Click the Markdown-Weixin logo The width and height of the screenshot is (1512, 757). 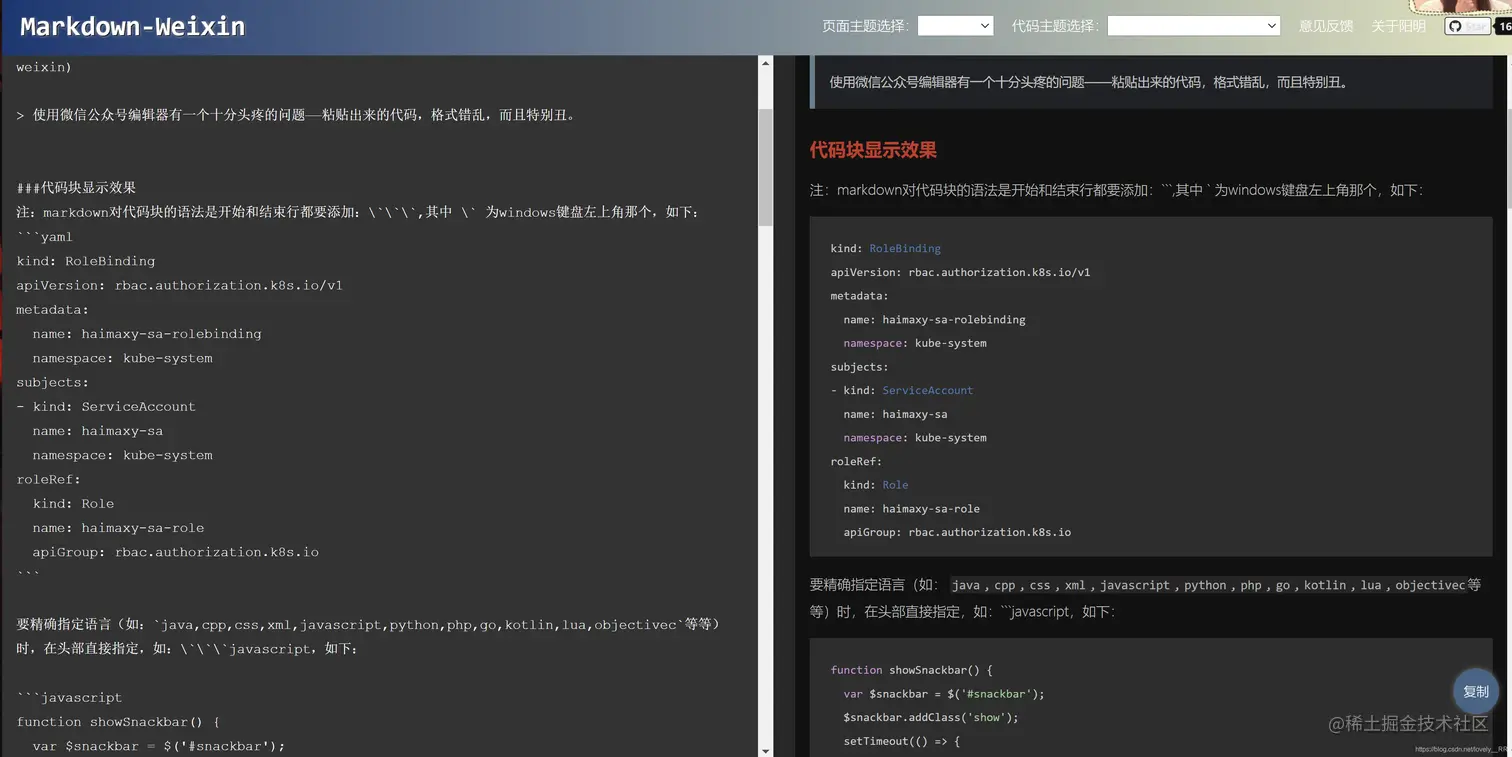[x=130, y=26]
